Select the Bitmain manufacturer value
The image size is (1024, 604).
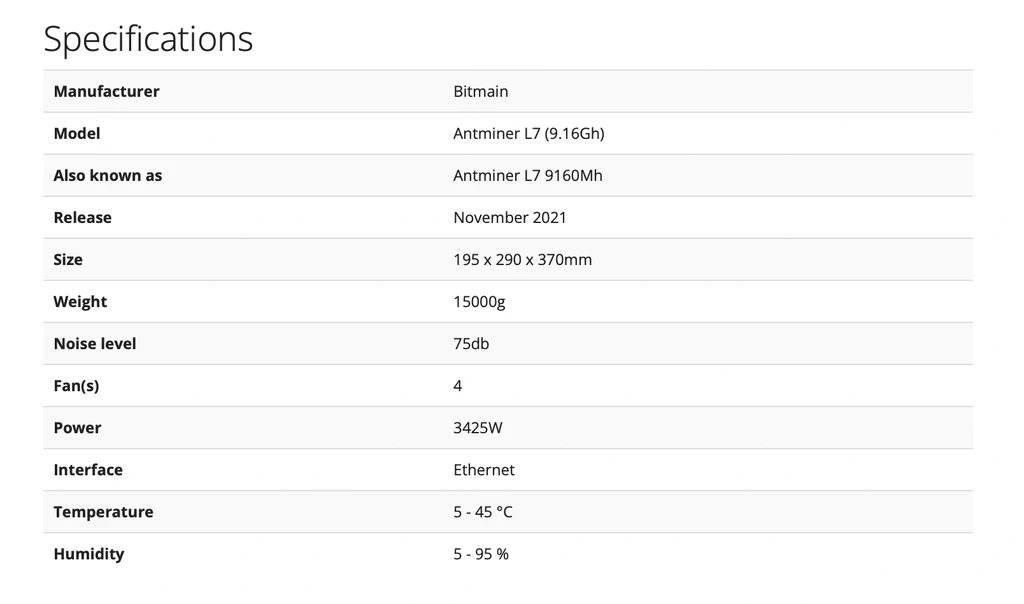[x=480, y=91]
